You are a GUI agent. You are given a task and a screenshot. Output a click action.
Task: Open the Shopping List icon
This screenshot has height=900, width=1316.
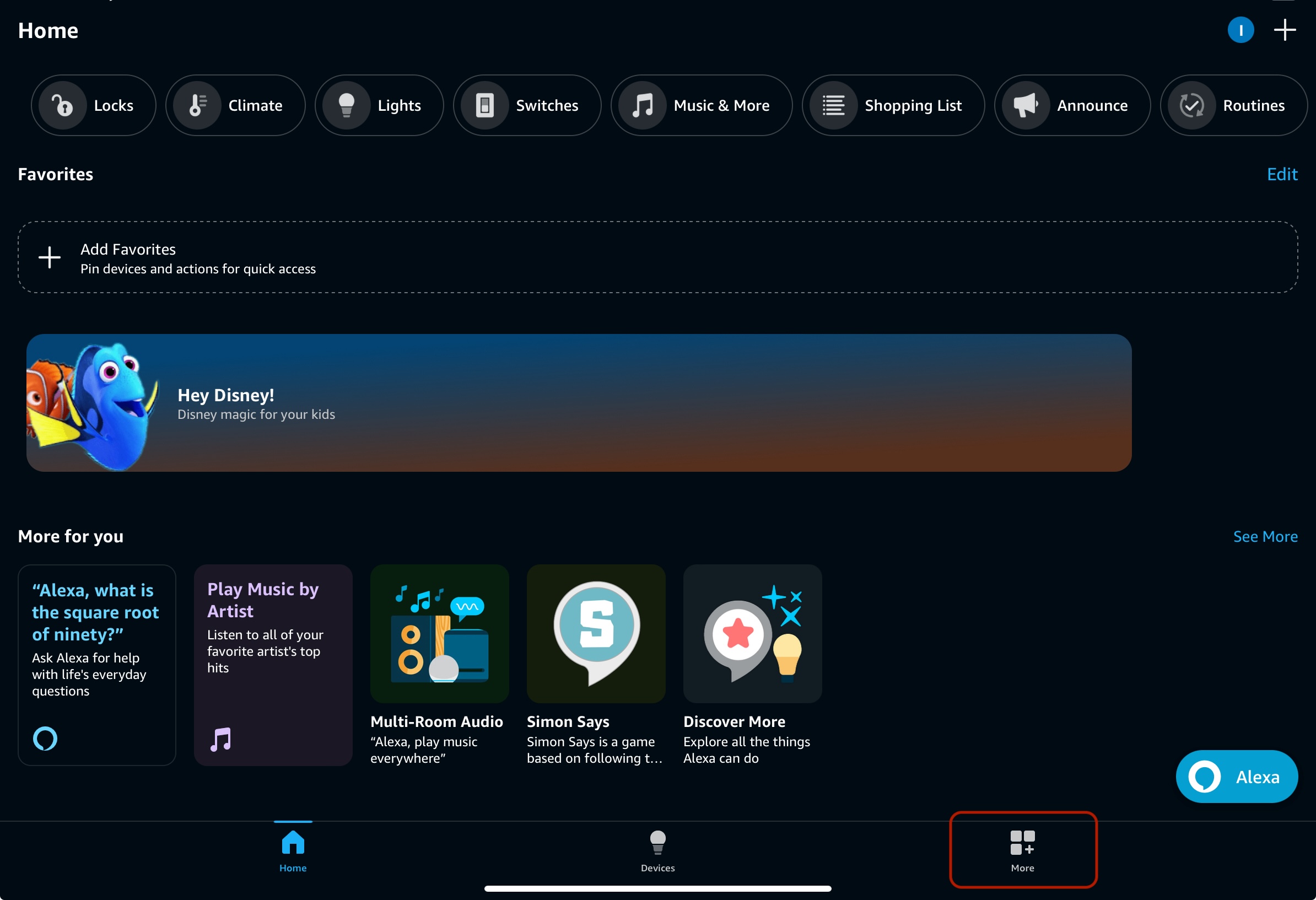(x=834, y=105)
